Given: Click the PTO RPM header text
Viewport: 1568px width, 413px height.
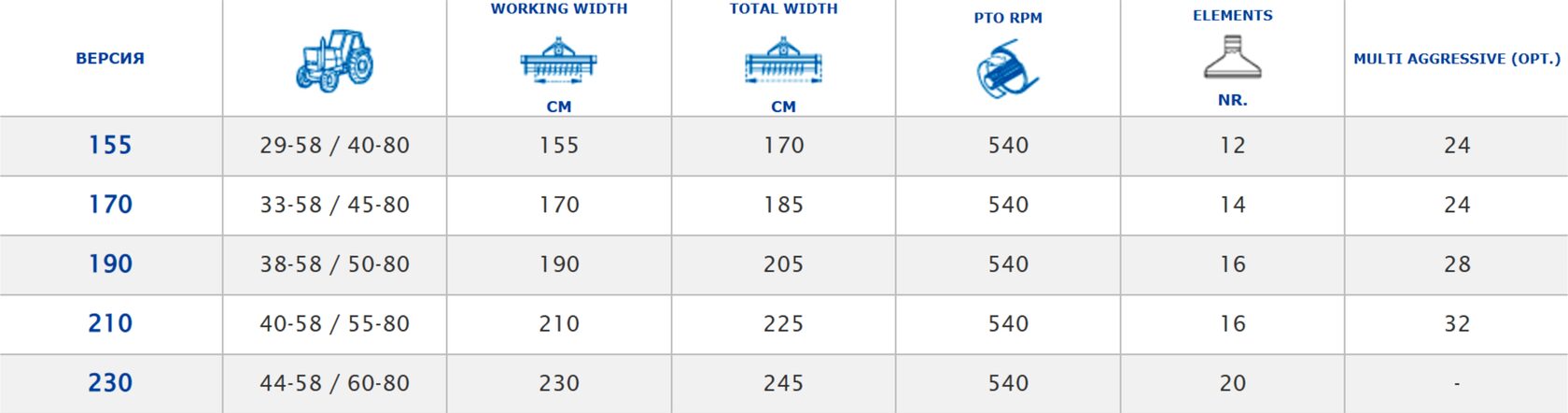Looking at the screenshot, I should coord(1007,18).
